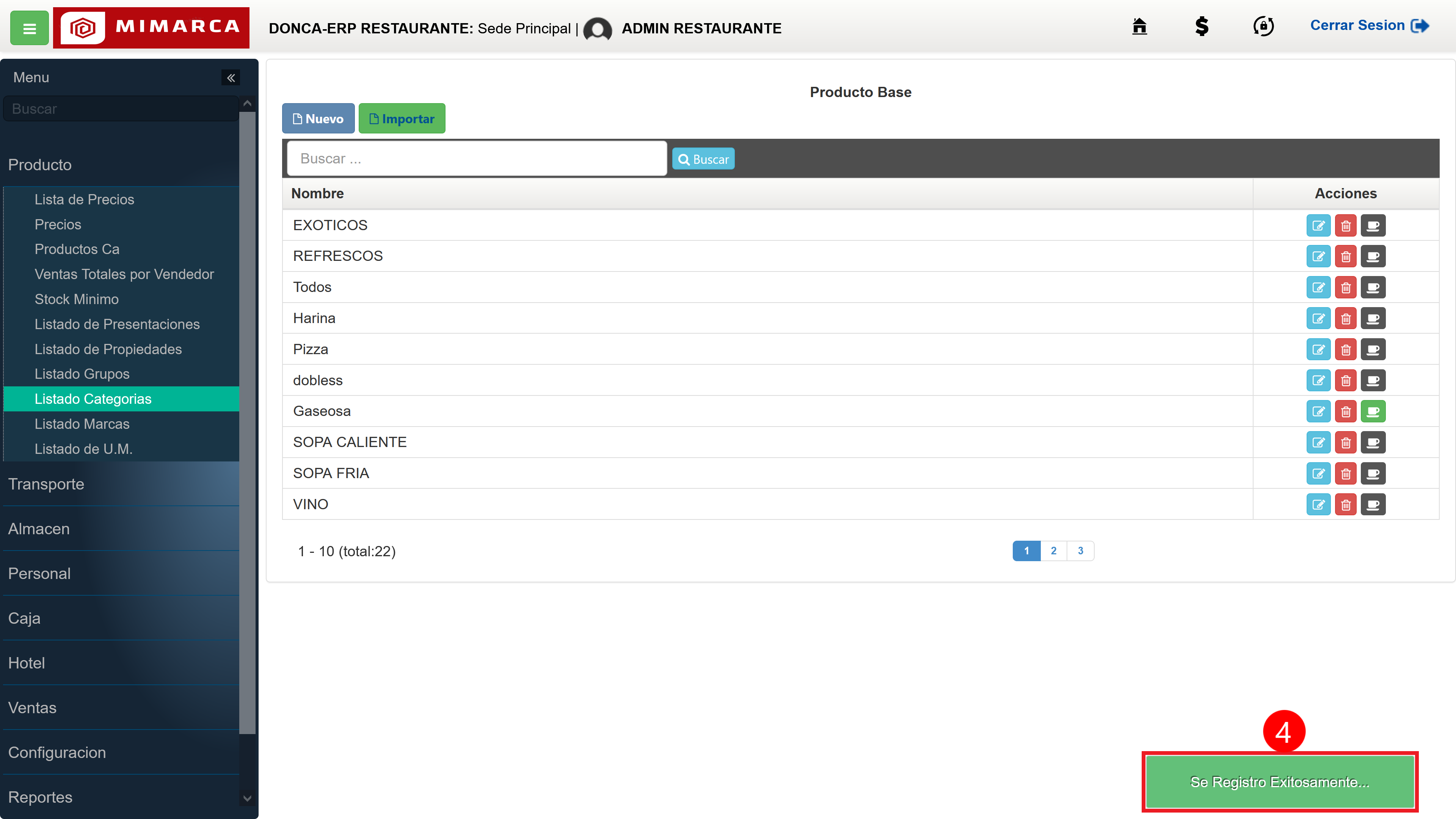1456x819 pixels.
Task: Open Listado Marcas menu item
Action: click(x=121, y=424)
